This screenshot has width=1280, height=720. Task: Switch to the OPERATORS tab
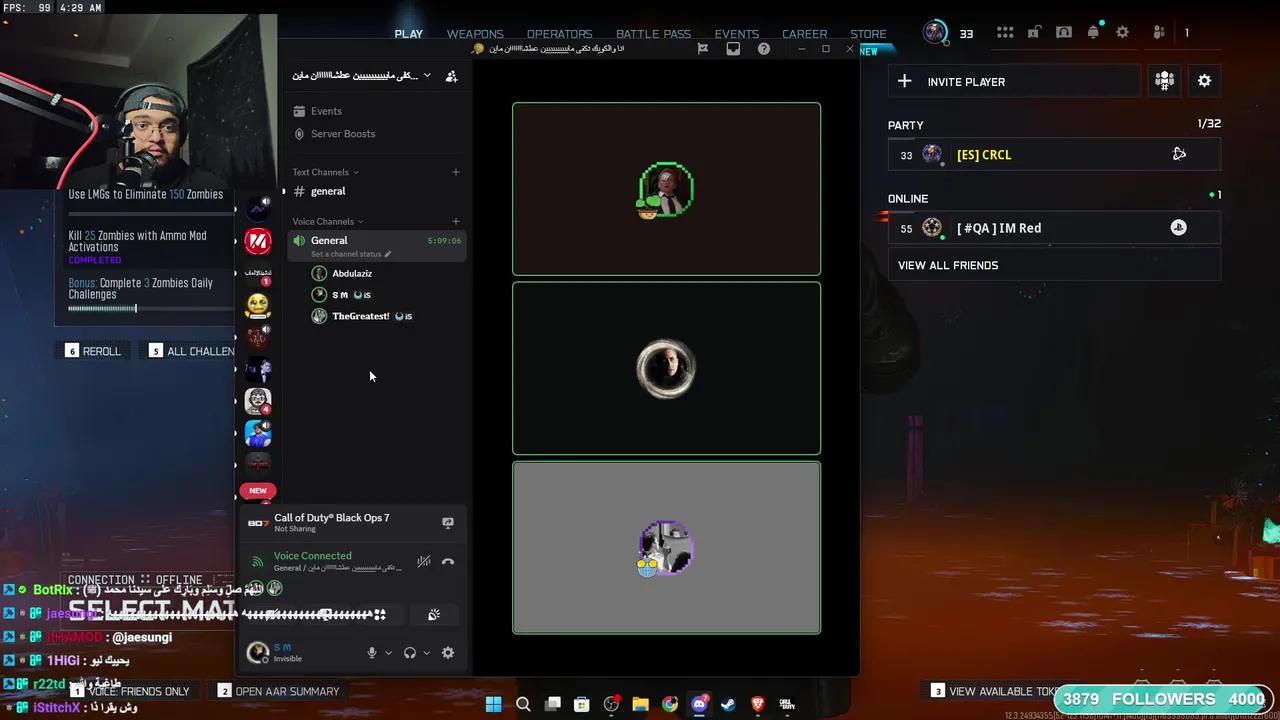560,34
